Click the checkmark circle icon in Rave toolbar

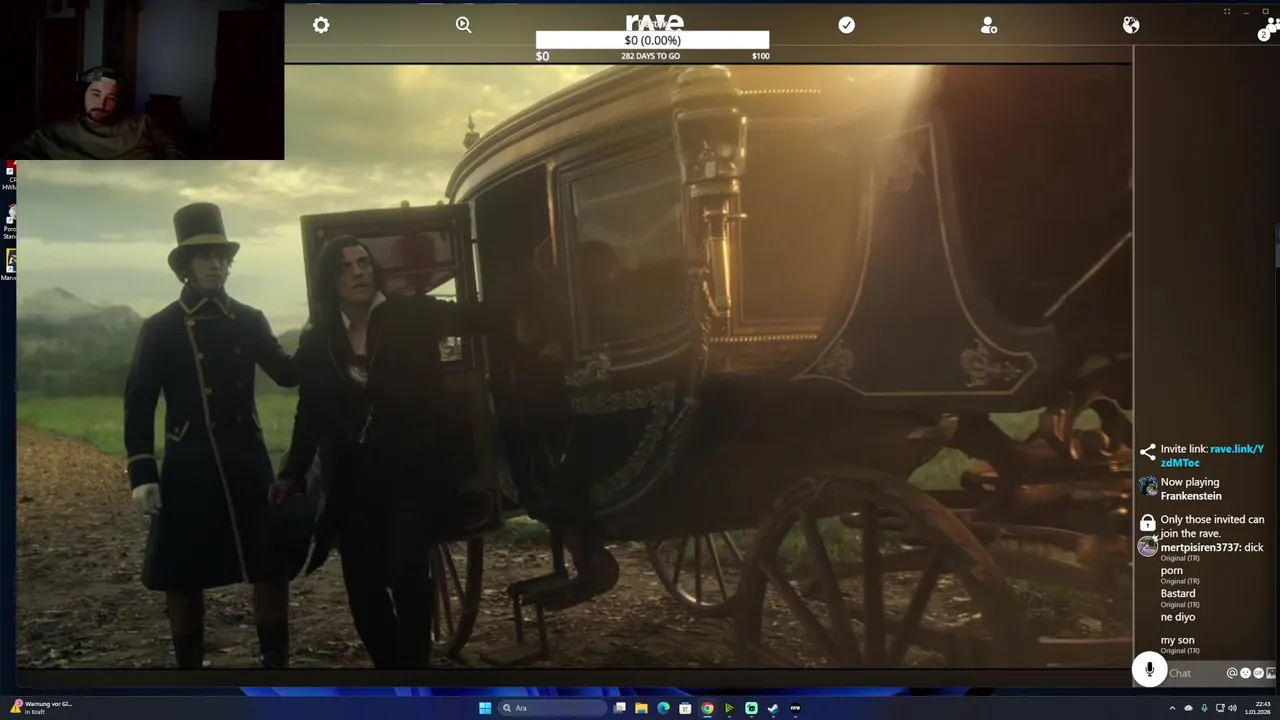847,25
